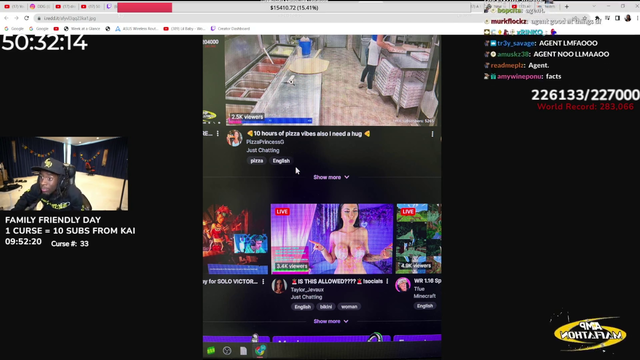Click the Curse #: 33 counter text
The width and height of the screenshot is (640, 360).
pyautogui.click(x=70, y=244)
